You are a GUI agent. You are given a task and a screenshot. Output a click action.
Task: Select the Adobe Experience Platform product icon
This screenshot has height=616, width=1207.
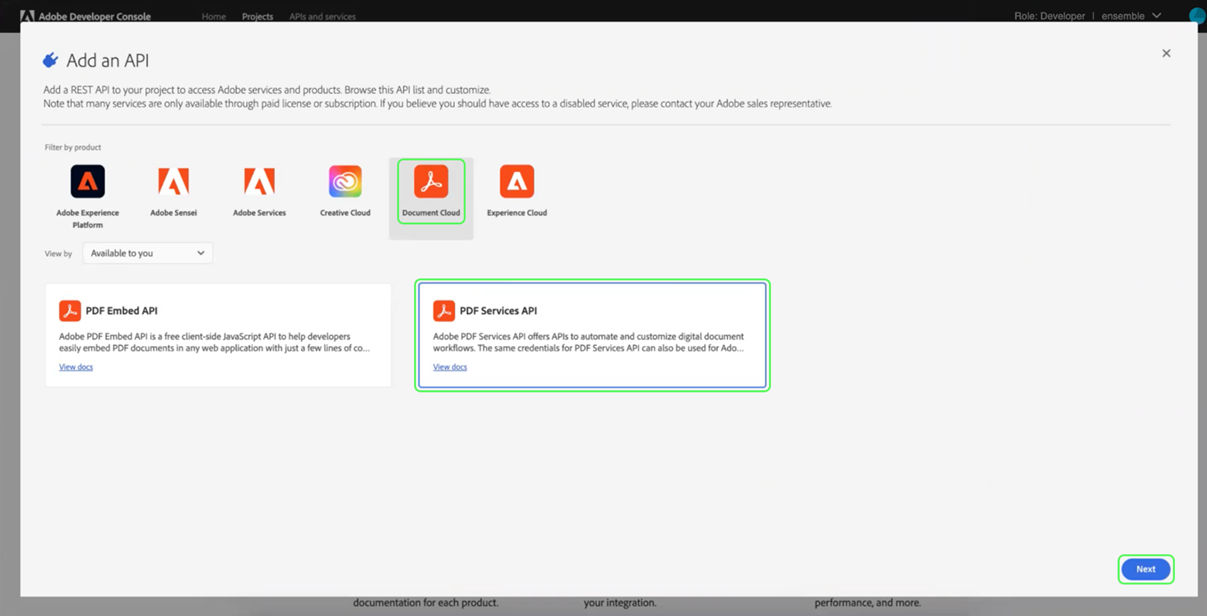click(88, 181)
